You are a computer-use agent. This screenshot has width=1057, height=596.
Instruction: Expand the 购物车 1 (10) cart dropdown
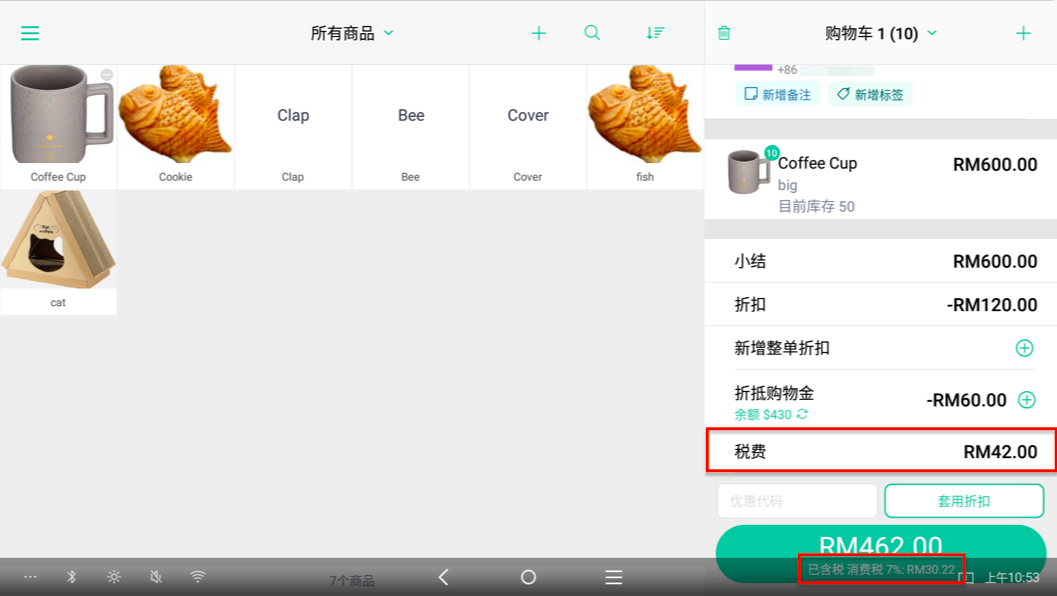coord(880,33)
